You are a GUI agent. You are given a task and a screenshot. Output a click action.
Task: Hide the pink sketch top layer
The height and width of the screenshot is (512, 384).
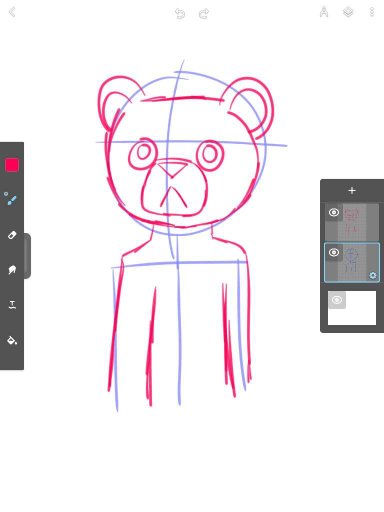pyautogui.click(x=334, y=212)
